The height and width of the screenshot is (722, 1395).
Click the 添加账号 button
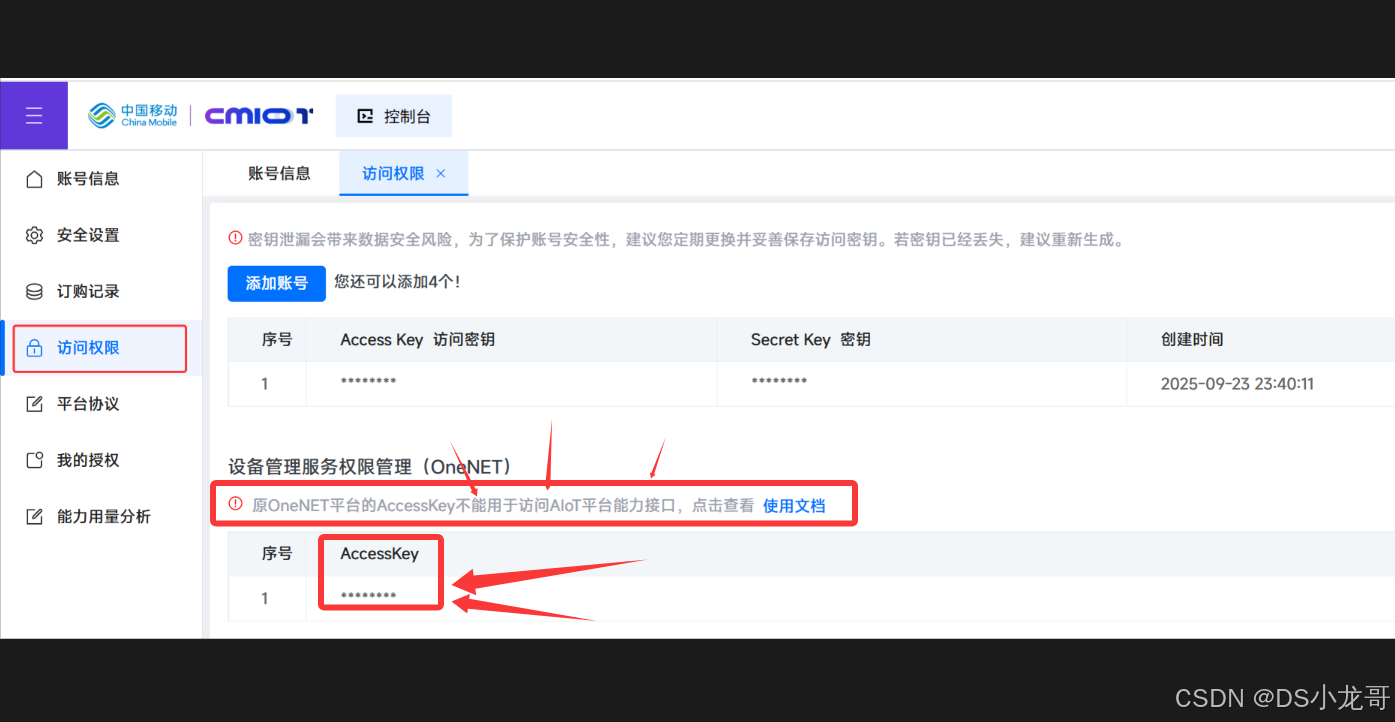click(x=277, y=283)
